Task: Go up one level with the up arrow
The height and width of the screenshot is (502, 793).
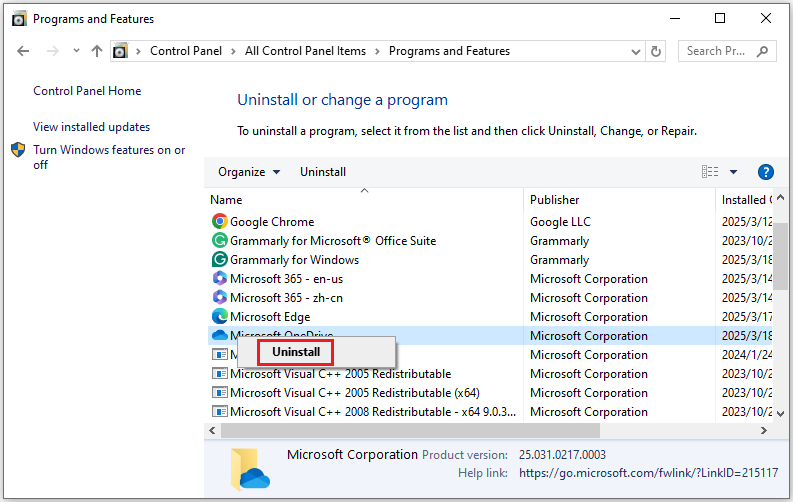Action: click(x=97, y=51)
